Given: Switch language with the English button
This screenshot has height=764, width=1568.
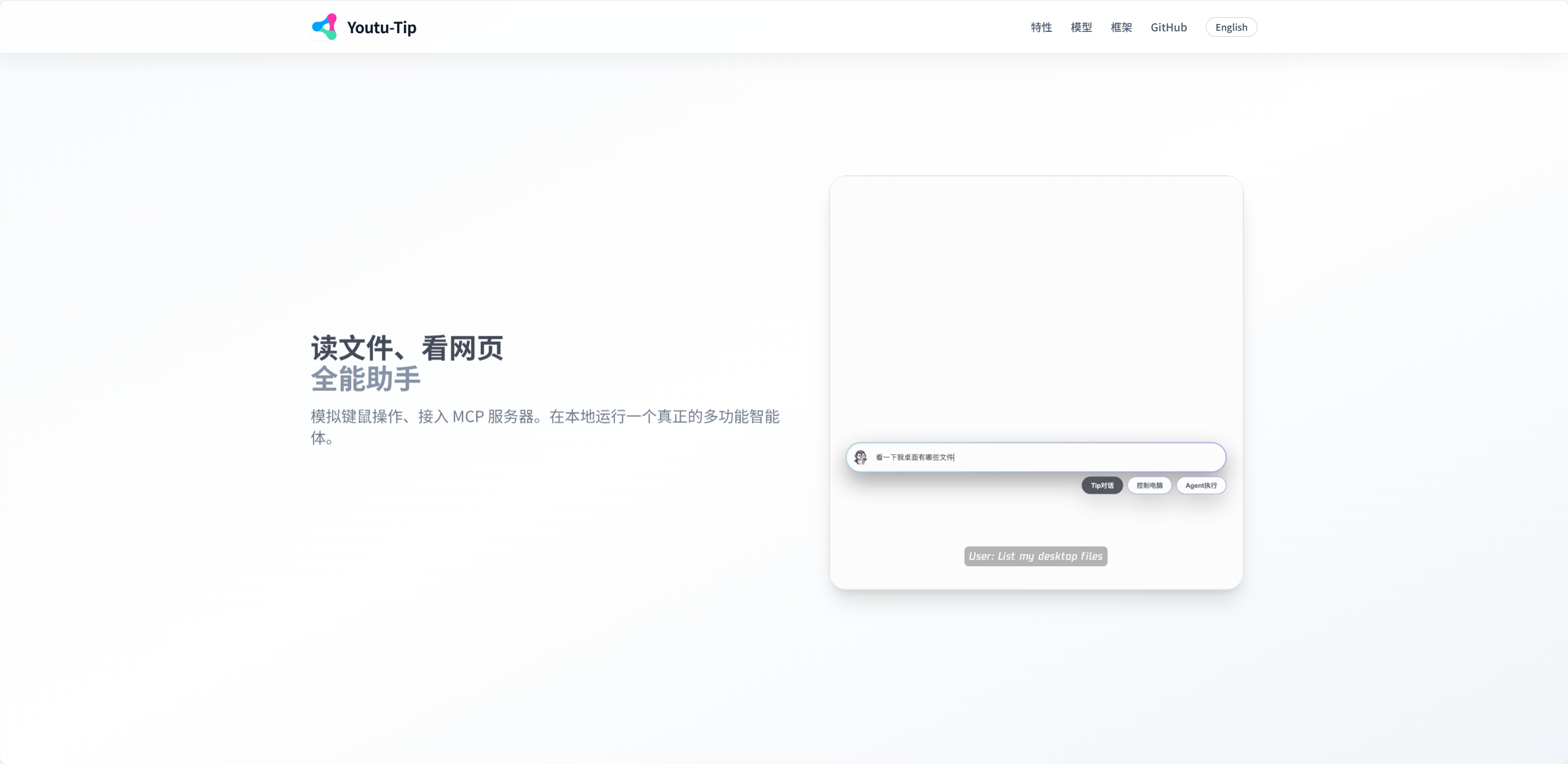Looking at the screenshot, I should pos(1231,27).
